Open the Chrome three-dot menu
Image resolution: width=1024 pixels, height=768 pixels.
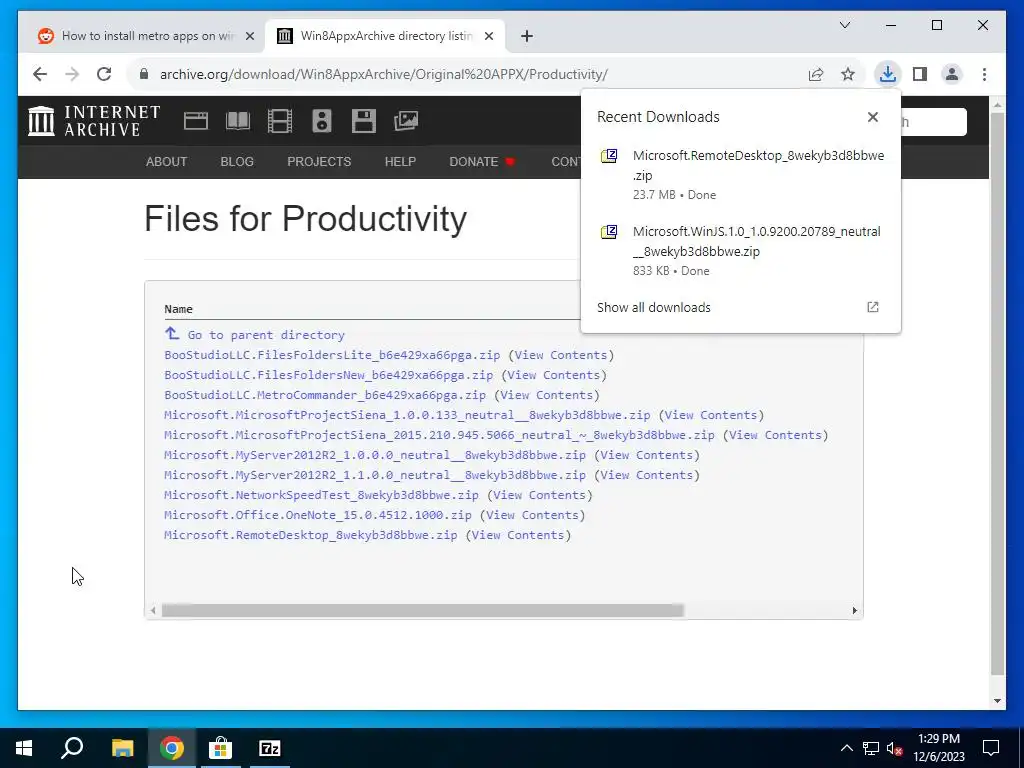pos(984,74)
